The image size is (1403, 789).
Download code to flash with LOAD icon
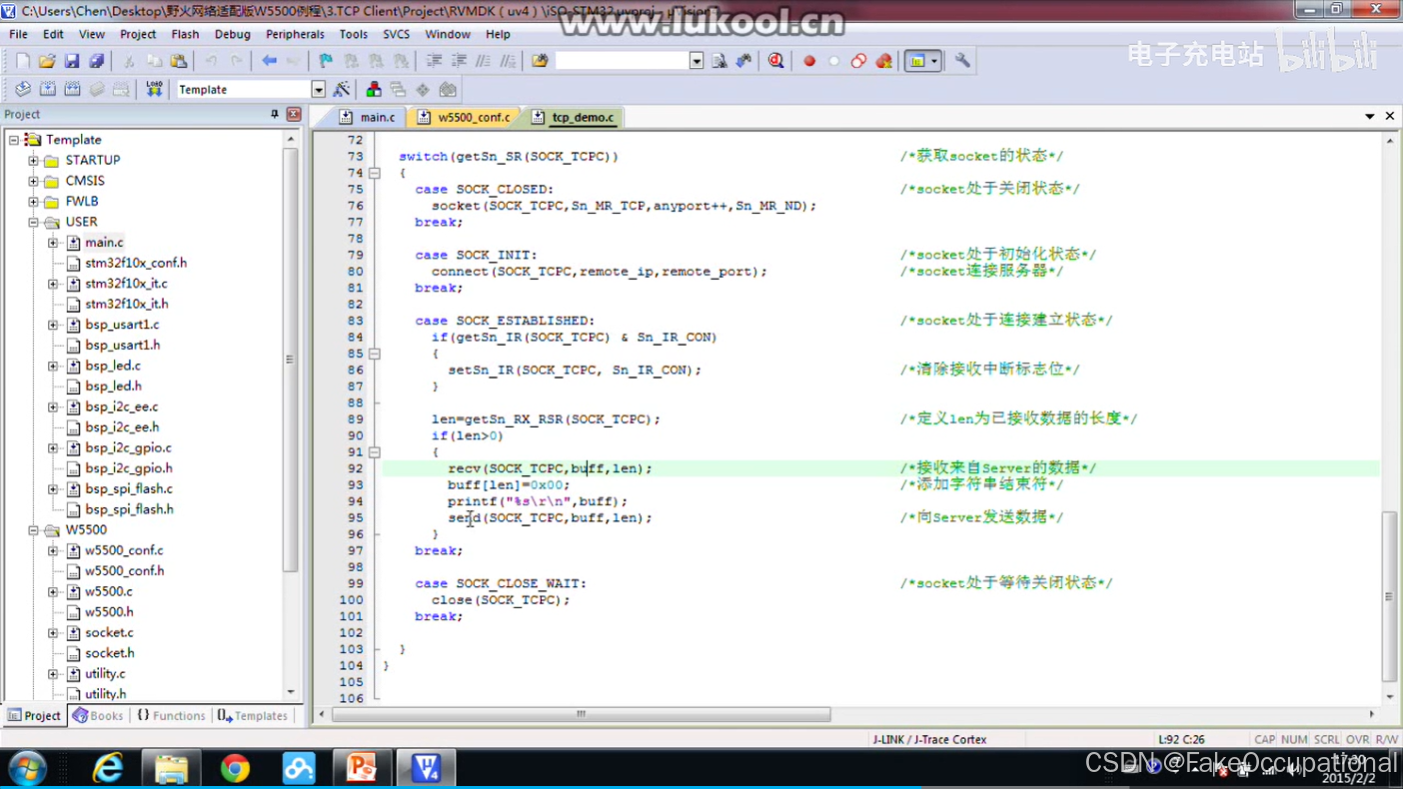pos(154,90)
